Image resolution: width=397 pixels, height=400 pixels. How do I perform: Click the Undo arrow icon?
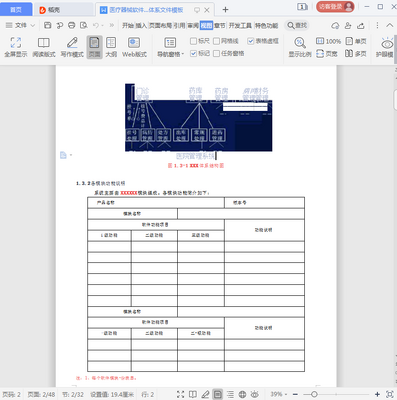(x=96, y=25)
